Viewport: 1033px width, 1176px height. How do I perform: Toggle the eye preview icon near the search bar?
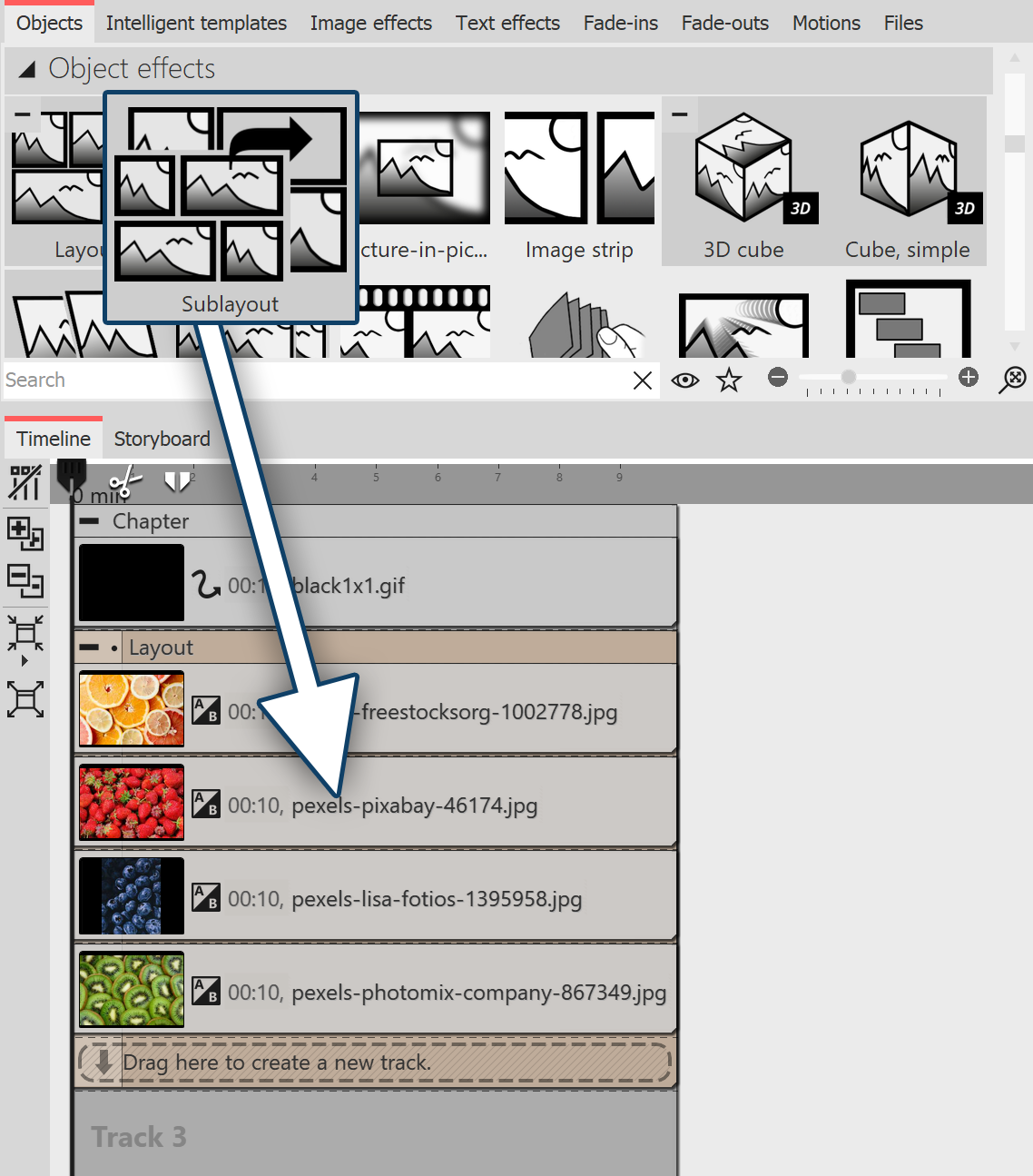pyautogui.click(x=685, y=380)
